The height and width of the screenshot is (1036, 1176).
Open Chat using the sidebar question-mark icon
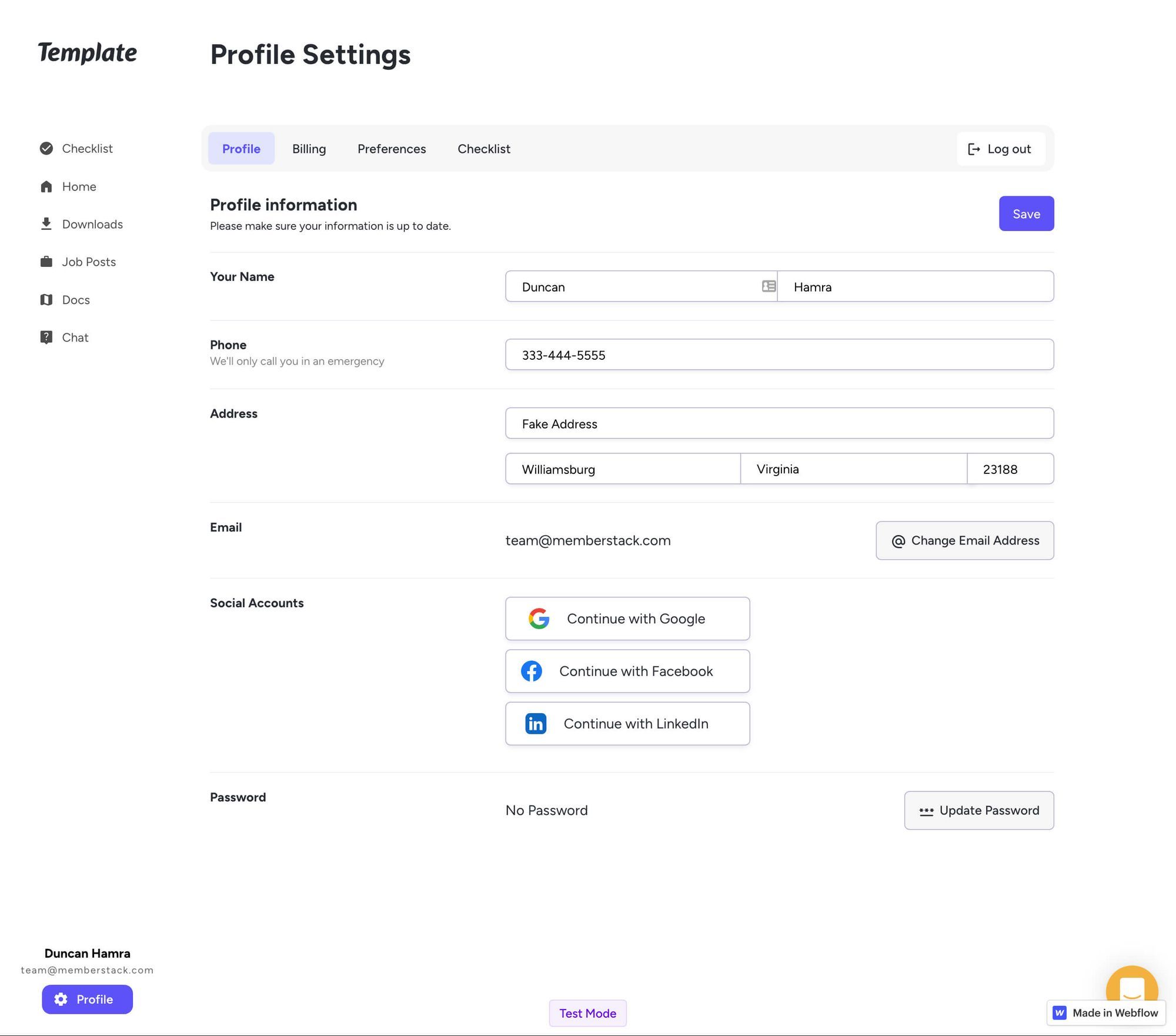(x=46, y=337)
